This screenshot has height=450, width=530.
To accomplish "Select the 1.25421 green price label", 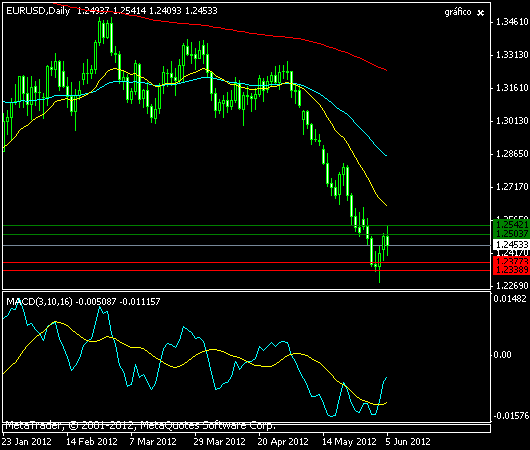I will pyautogui.click(x=512, y=224).
